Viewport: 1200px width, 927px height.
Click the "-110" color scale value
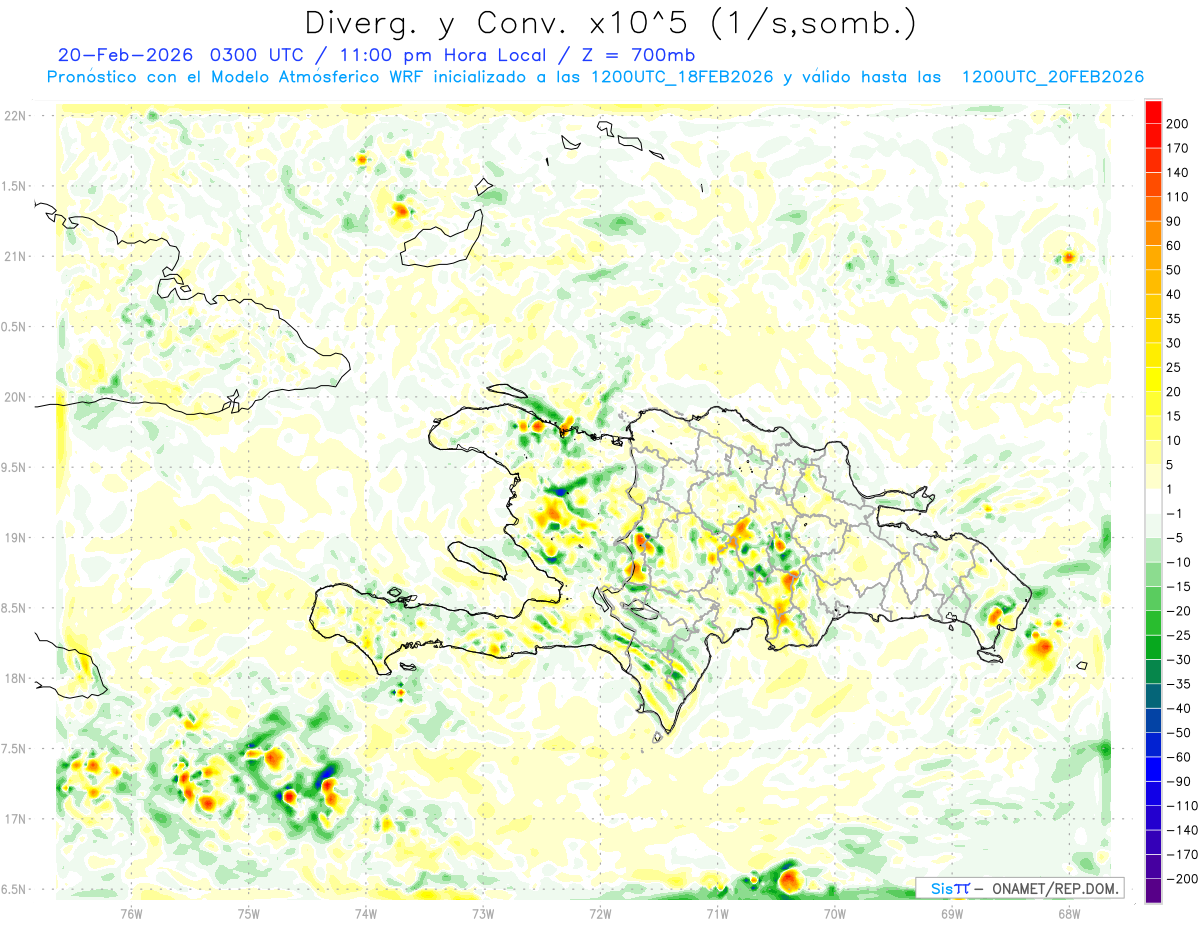(x=1180, y=806)
